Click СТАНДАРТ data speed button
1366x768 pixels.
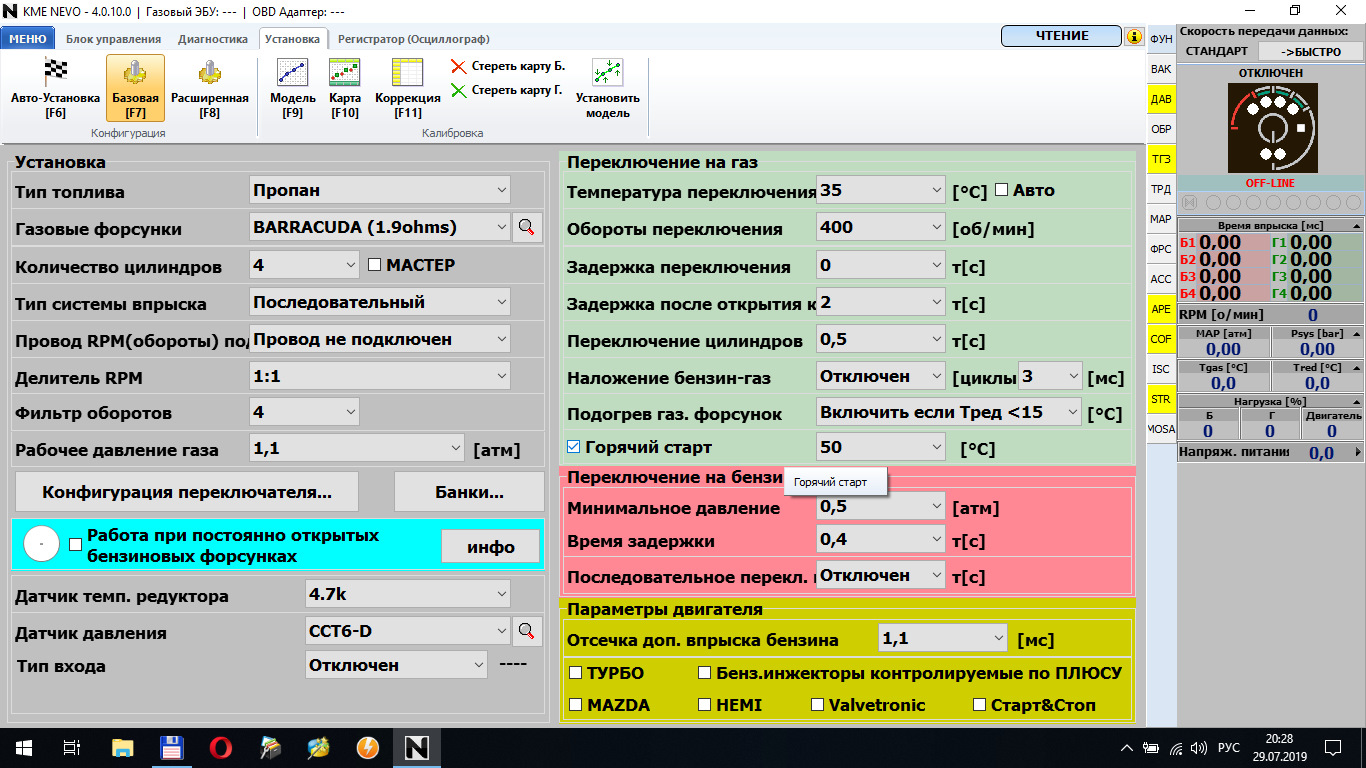tap(1217, 51)
